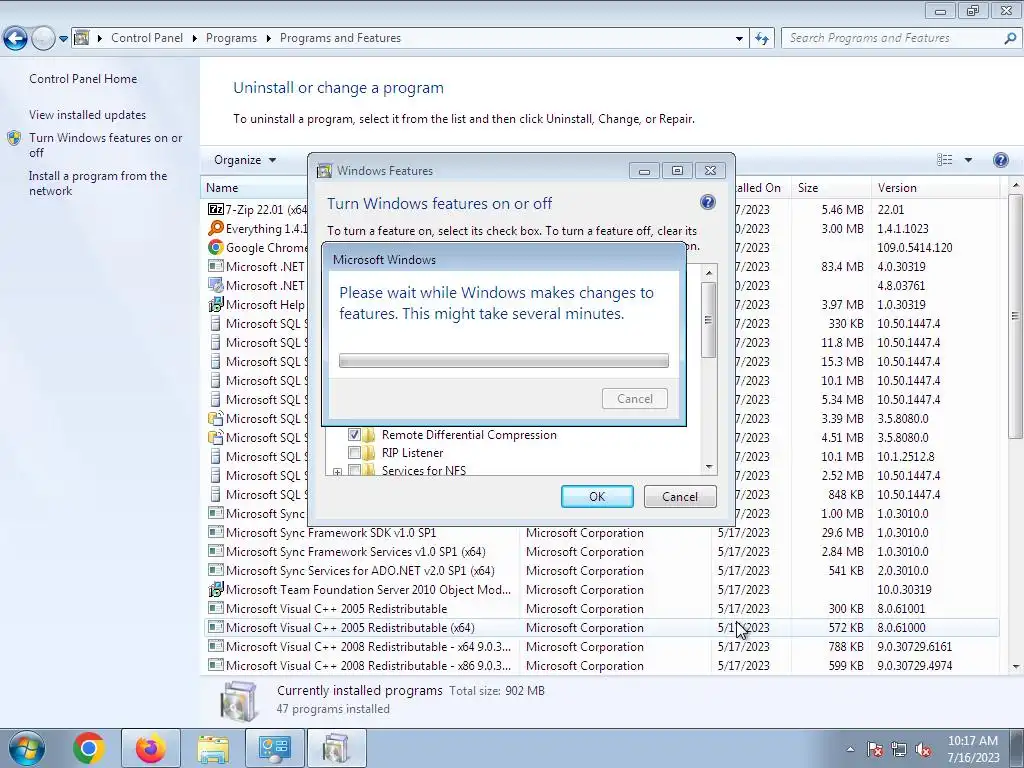Screen dimensions: 1024x768
Task: Click the muted volume tray icon
Action: coord(923,750)
